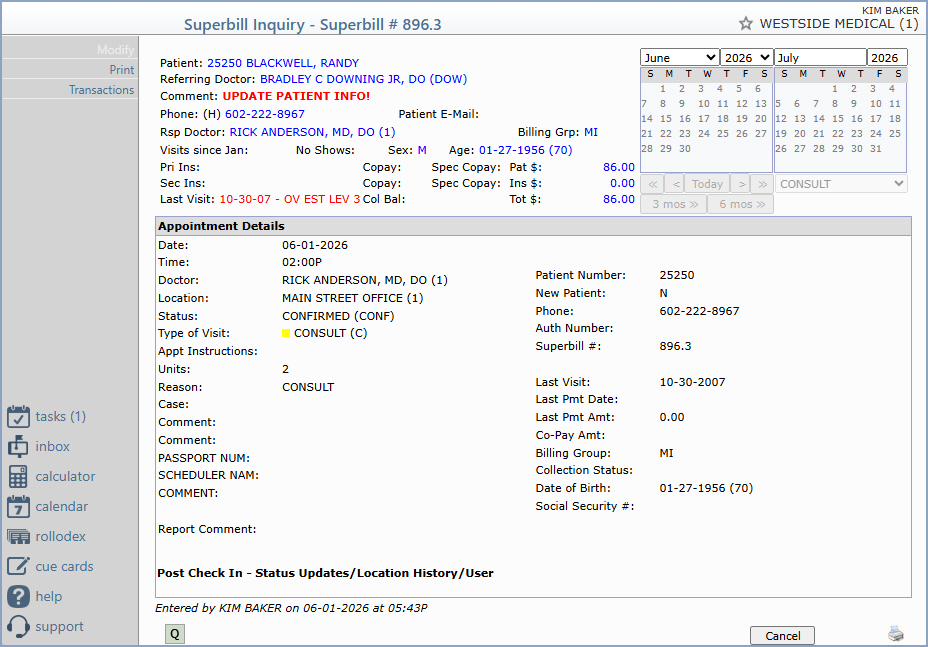
Task: Click the 6 mos forward button
Action: pyautogui.click(x=740, y=204)
